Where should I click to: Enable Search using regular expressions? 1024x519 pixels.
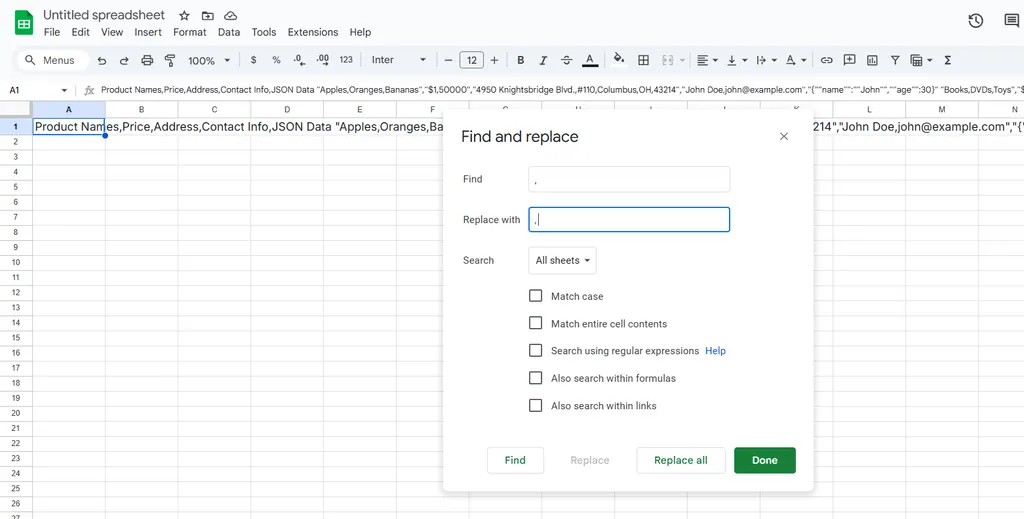(x=536, y=351)
